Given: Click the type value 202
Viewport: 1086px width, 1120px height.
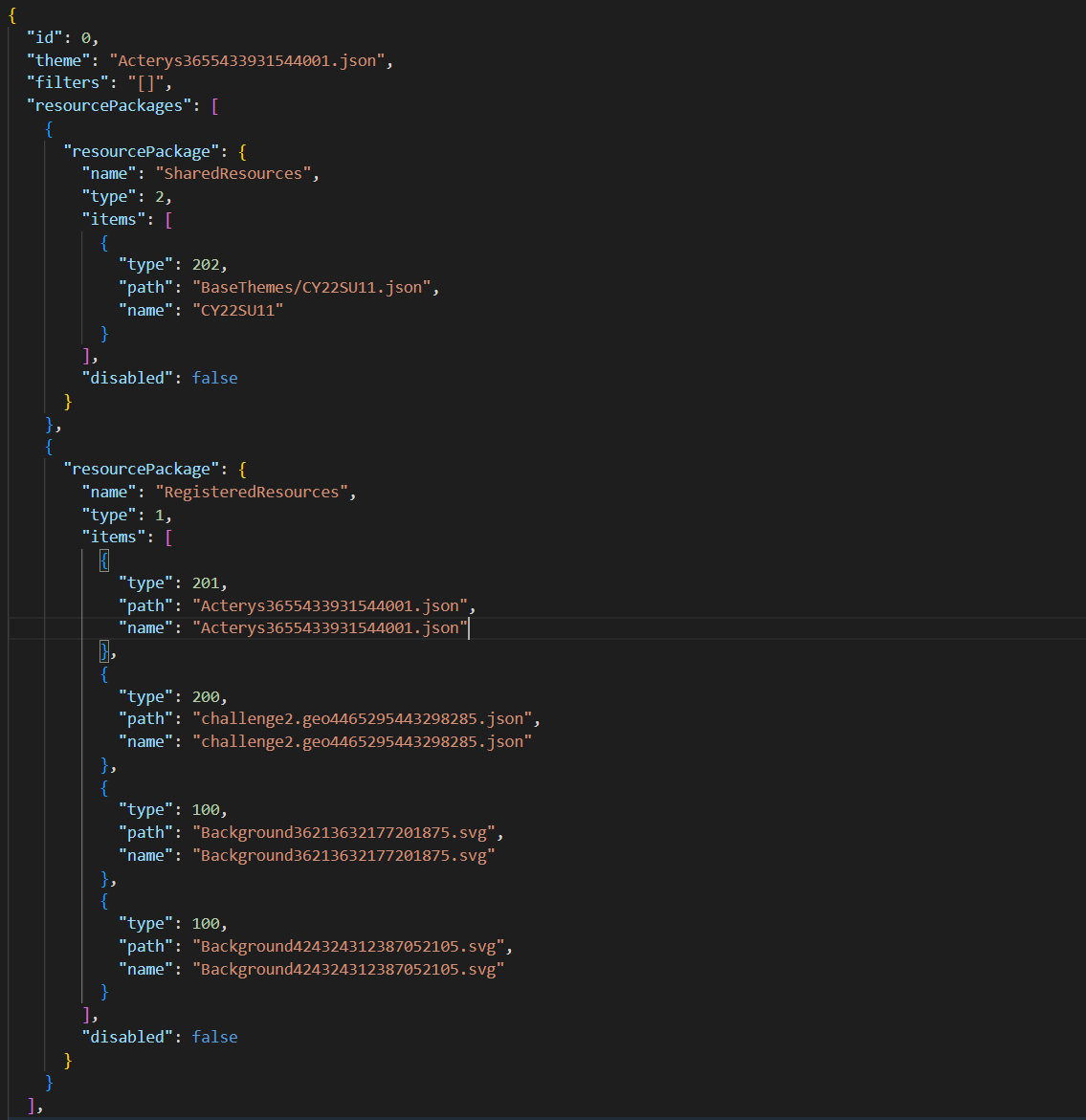Looking at the screenshot, I should point(206,264).
